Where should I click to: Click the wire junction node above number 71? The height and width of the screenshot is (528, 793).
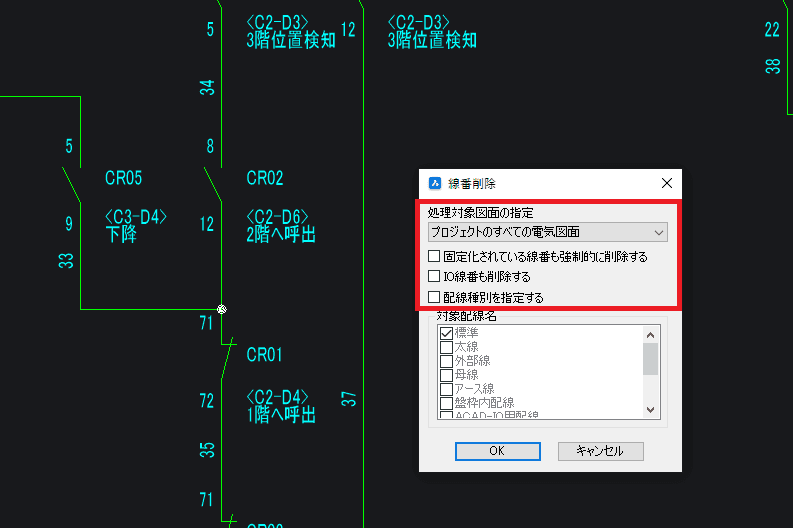222,310
